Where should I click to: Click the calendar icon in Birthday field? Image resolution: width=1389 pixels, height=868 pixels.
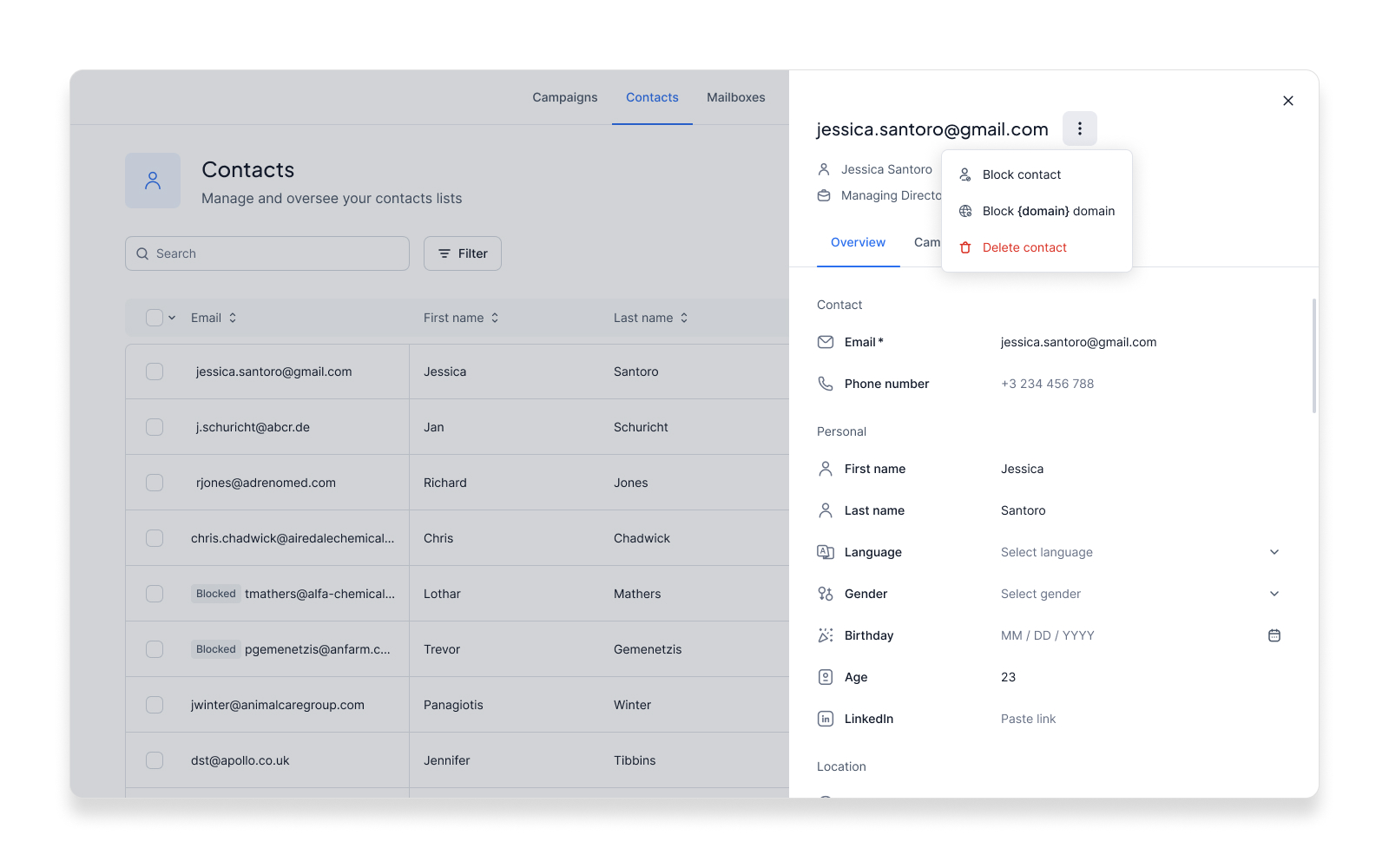click(1274, 635)
